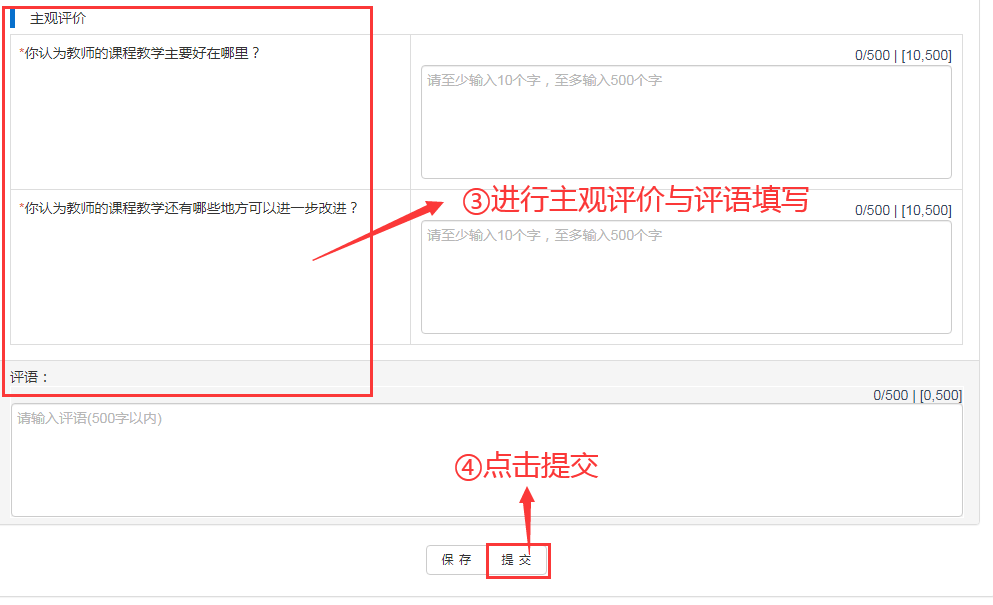Click the red asterisk before the second question

(x=22, y=205)
